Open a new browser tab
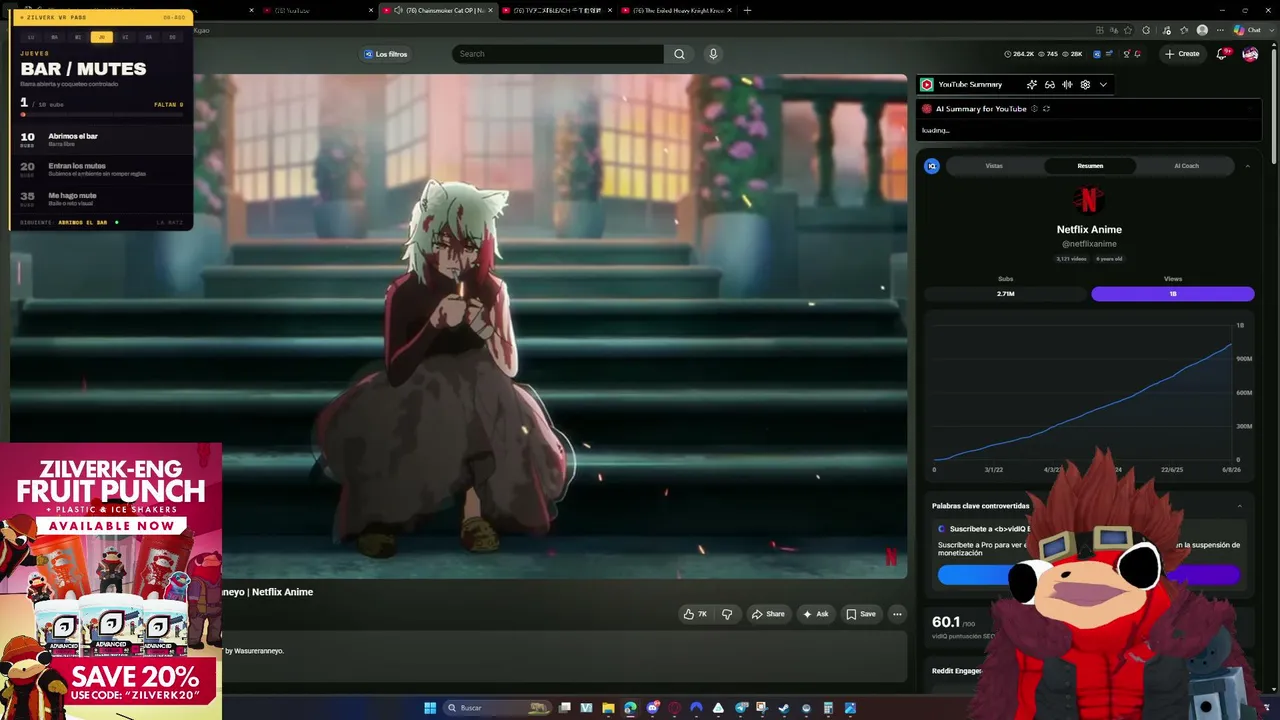This screenshot has width=1280, height=720. click(747, 11)
